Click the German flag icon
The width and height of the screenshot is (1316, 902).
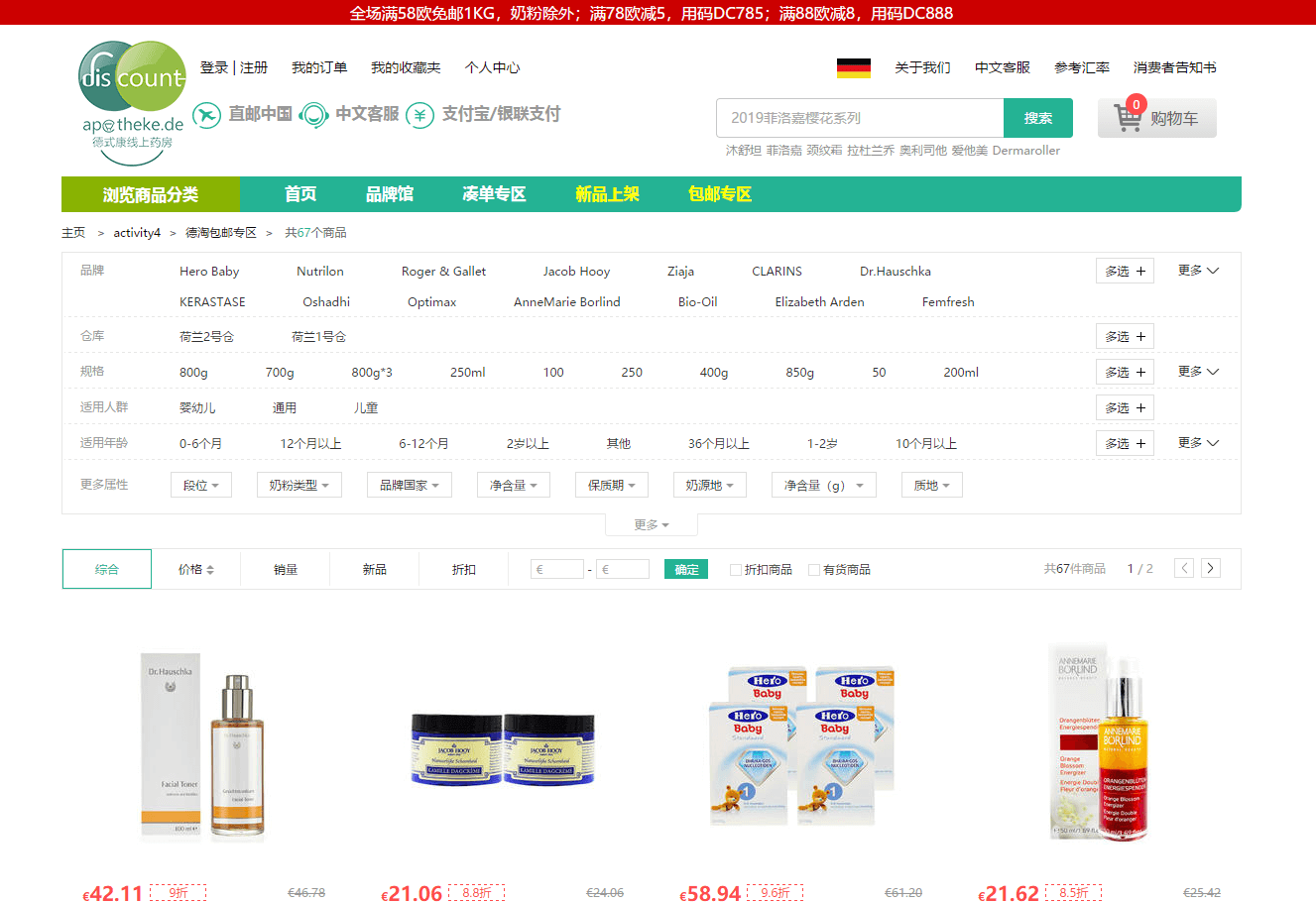coord(854,67)
